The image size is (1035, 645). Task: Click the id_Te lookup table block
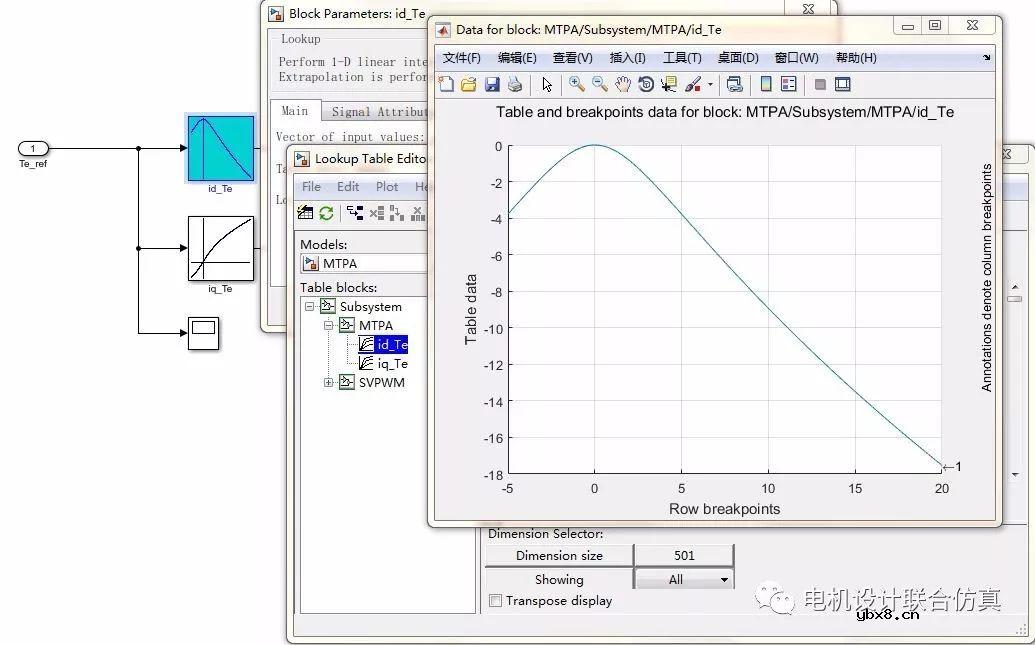220,148
